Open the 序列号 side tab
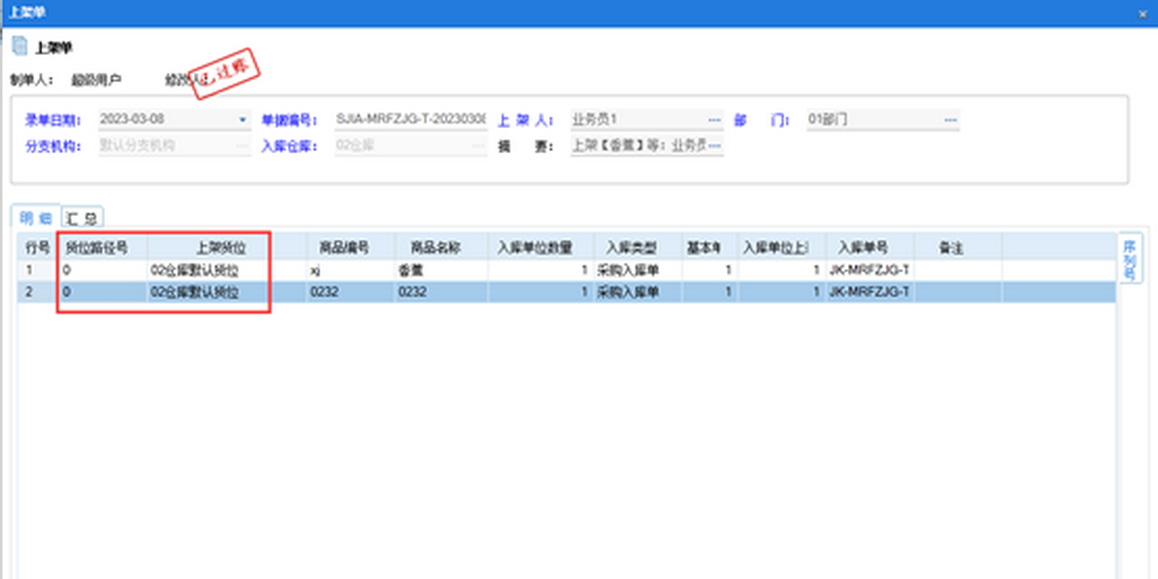Screen dimensions: 1158x579 tap(1130, 259)
